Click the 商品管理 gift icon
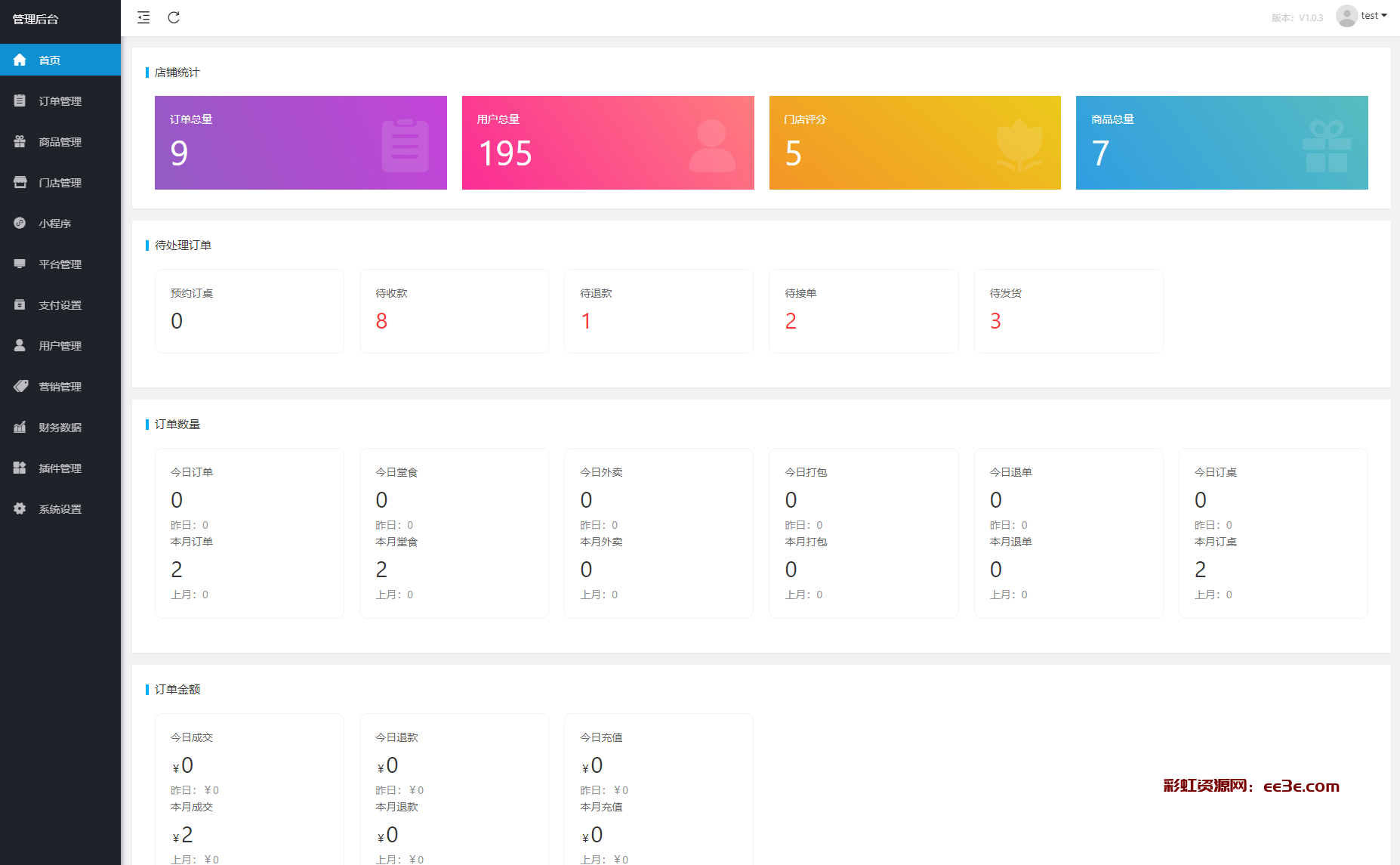The height and width of the screenshot is (865, 1400). tap(20, 141)
